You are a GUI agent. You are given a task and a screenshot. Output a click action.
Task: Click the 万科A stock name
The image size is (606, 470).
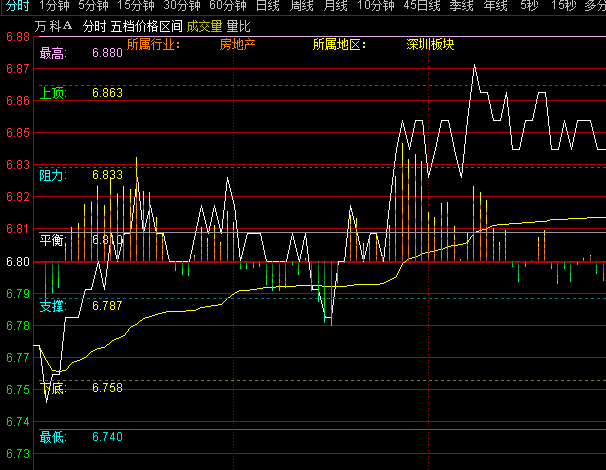point(53,25)
